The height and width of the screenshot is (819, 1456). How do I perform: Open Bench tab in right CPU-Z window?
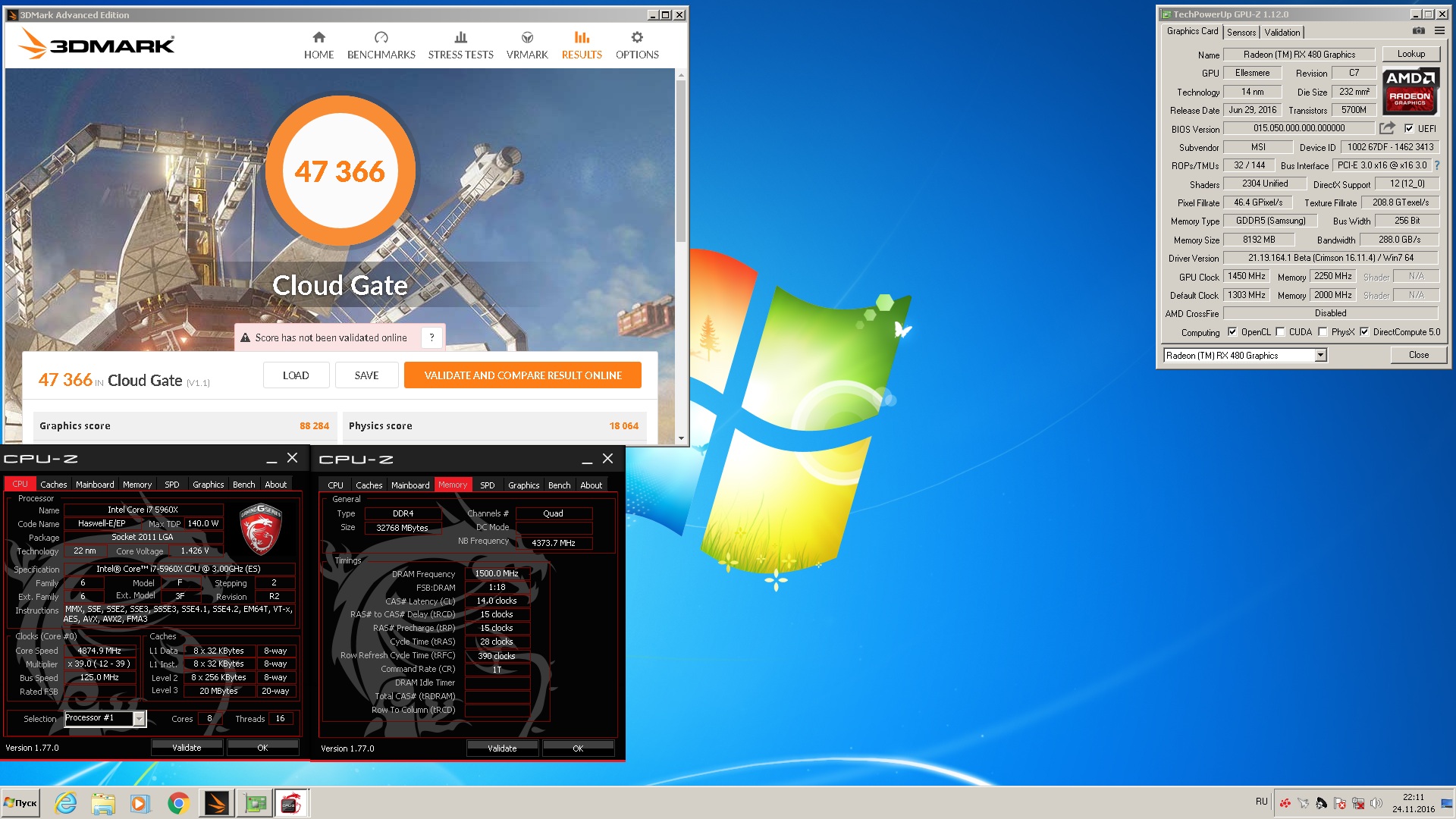[560, 485]
